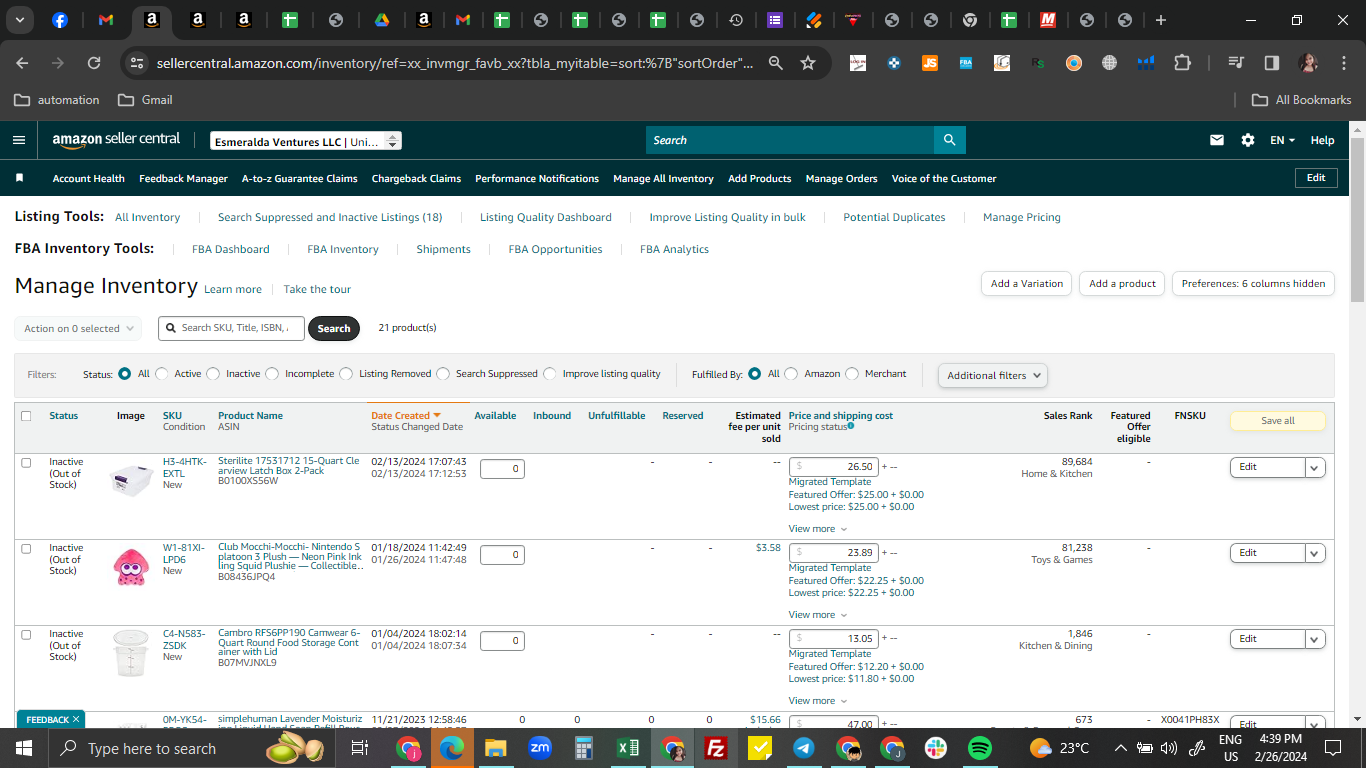Choose the Incomplete status filter

tap(272, 374)
